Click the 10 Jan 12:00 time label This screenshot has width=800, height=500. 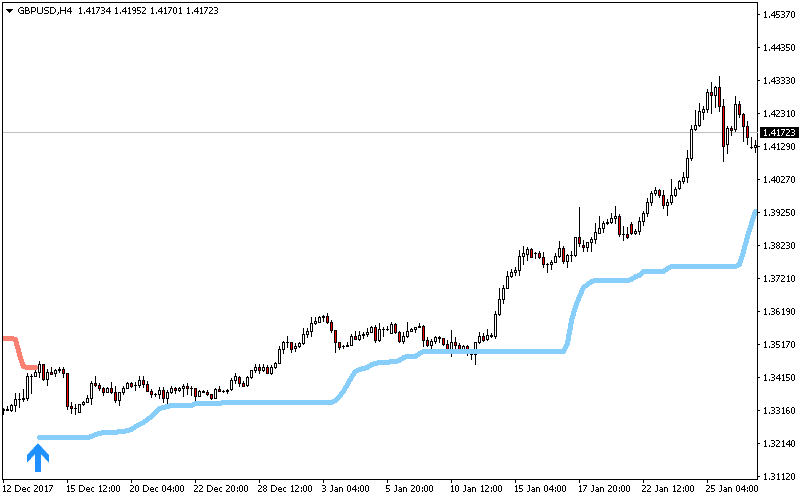(x=475, y=490)
